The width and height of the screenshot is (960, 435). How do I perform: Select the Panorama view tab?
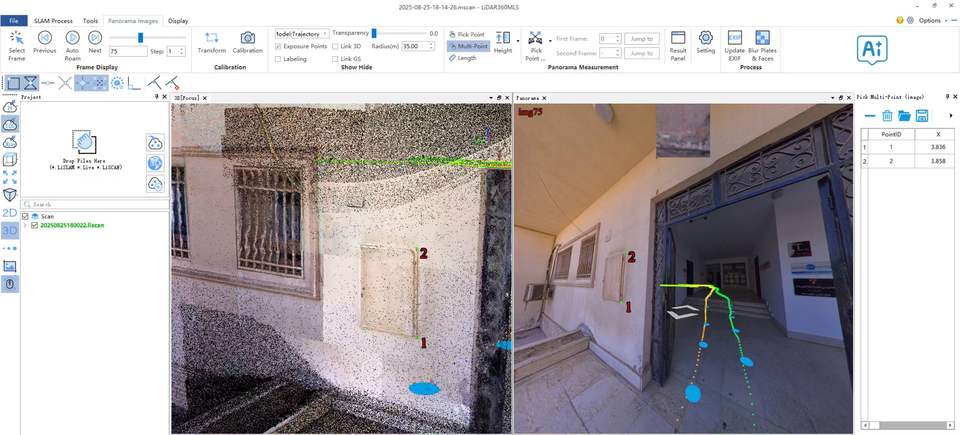[527, 98]
